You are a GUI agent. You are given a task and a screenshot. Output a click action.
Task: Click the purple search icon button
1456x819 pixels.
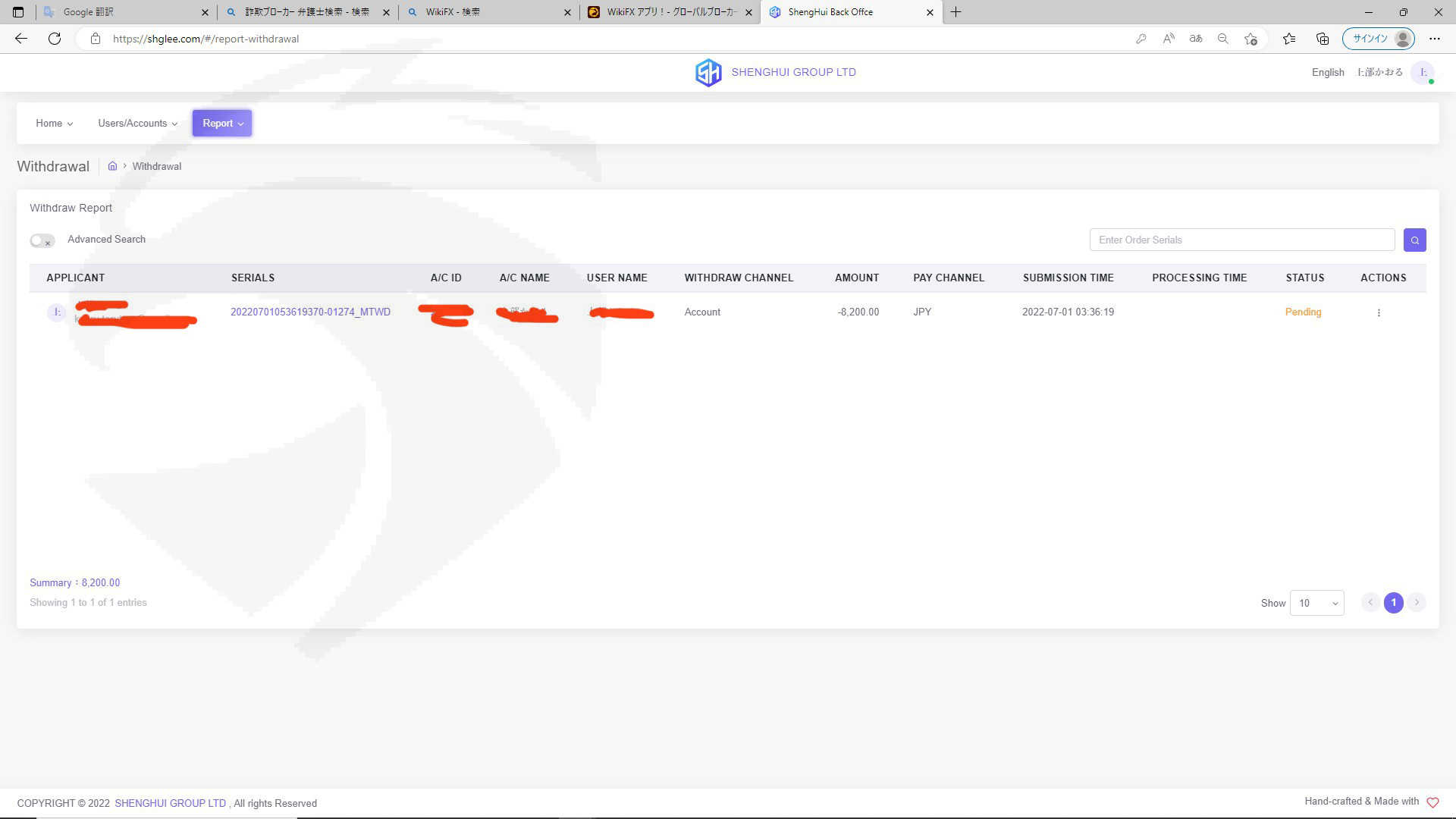[1414, 240]
